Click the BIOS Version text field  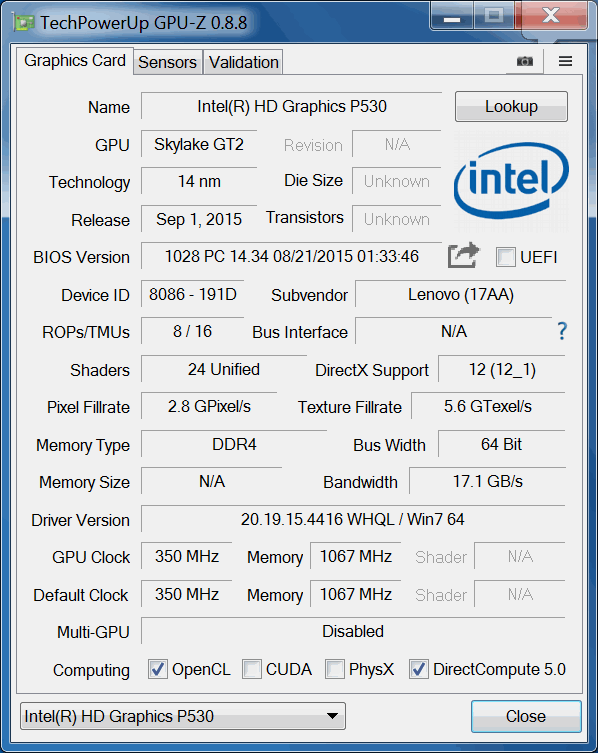coord(292,256)
